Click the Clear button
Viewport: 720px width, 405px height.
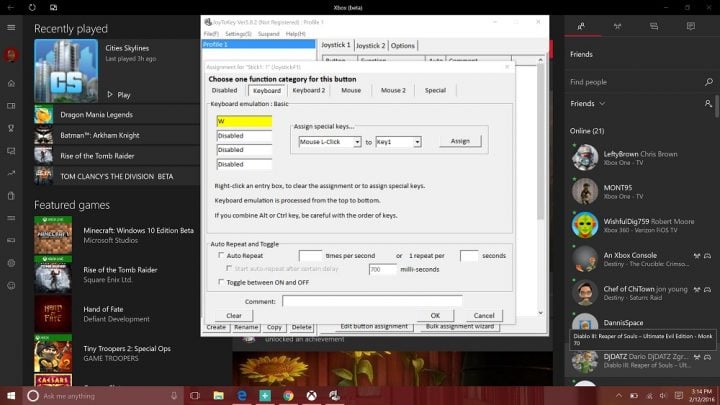click(234, 315)
